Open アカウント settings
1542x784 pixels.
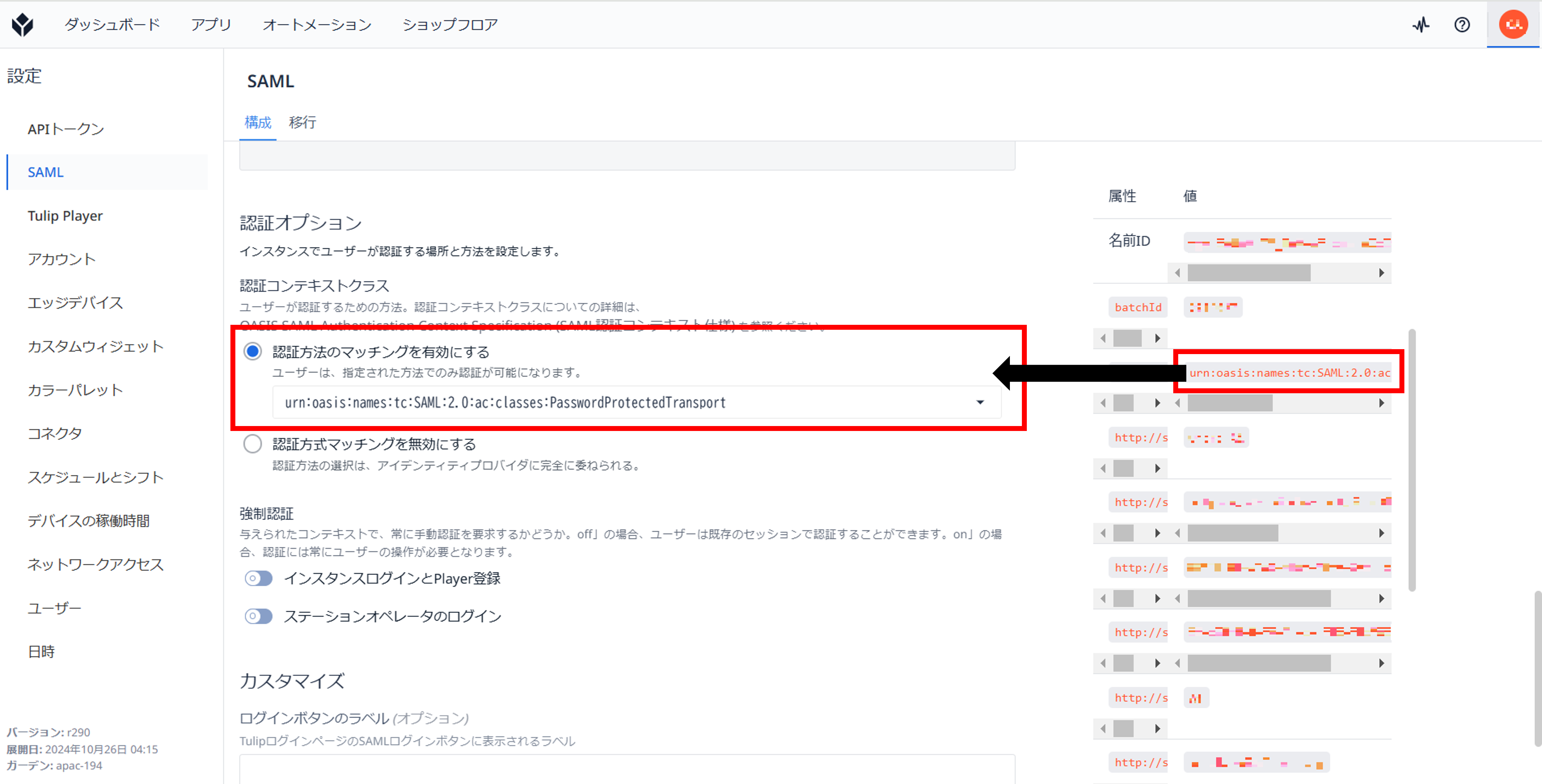[x=62, y=259]
